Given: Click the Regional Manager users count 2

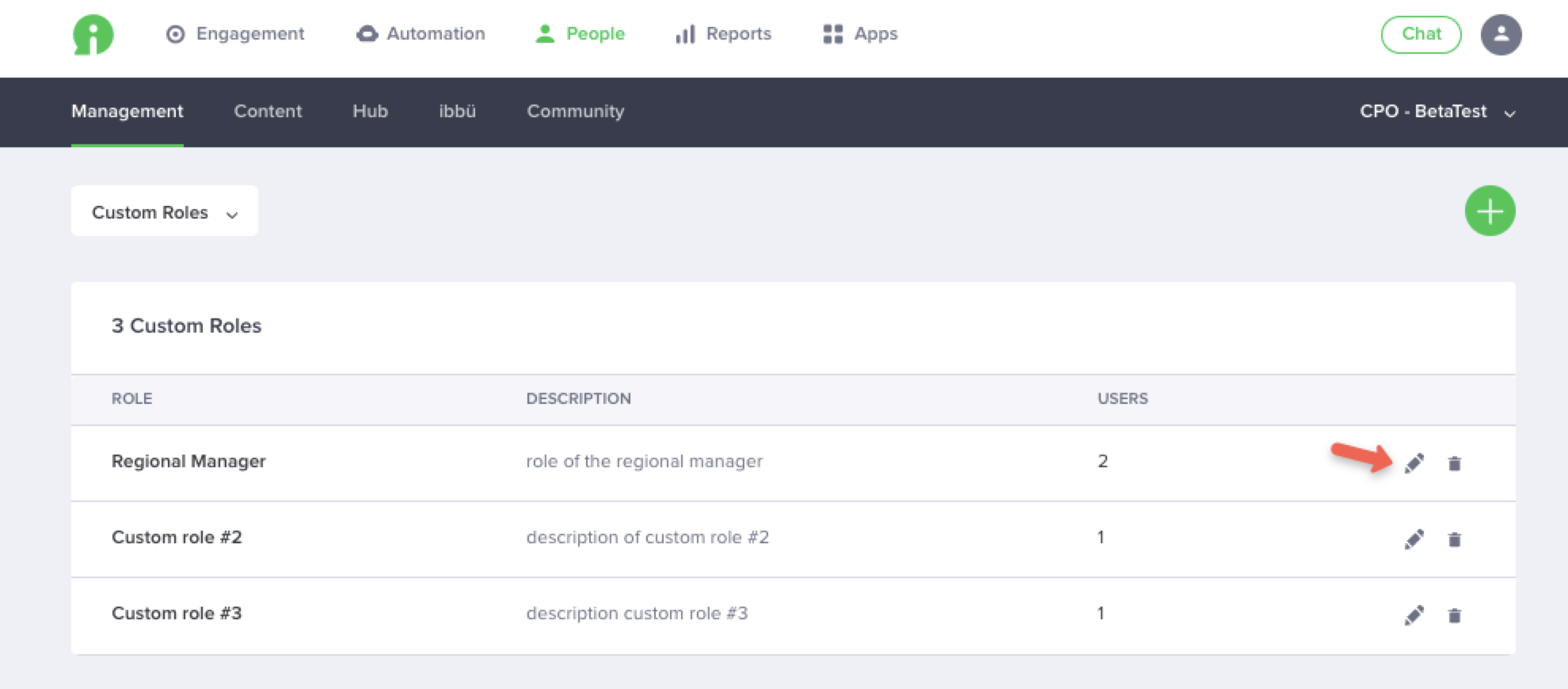Looking at the screenshot, I should coord(1102,461).
